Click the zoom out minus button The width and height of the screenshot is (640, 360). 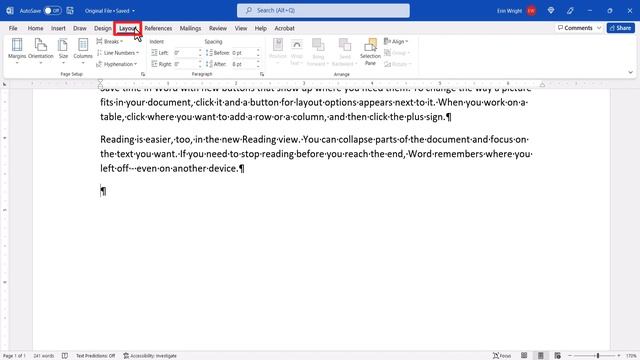(x=571, y=356)
